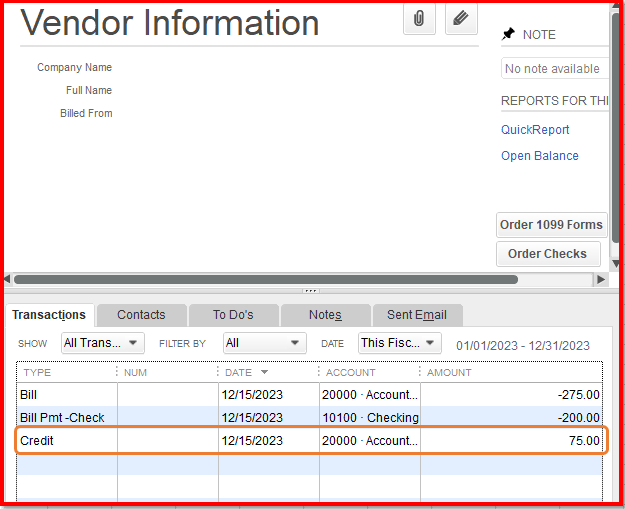Switch to the Contacts tab

(142, 315)
